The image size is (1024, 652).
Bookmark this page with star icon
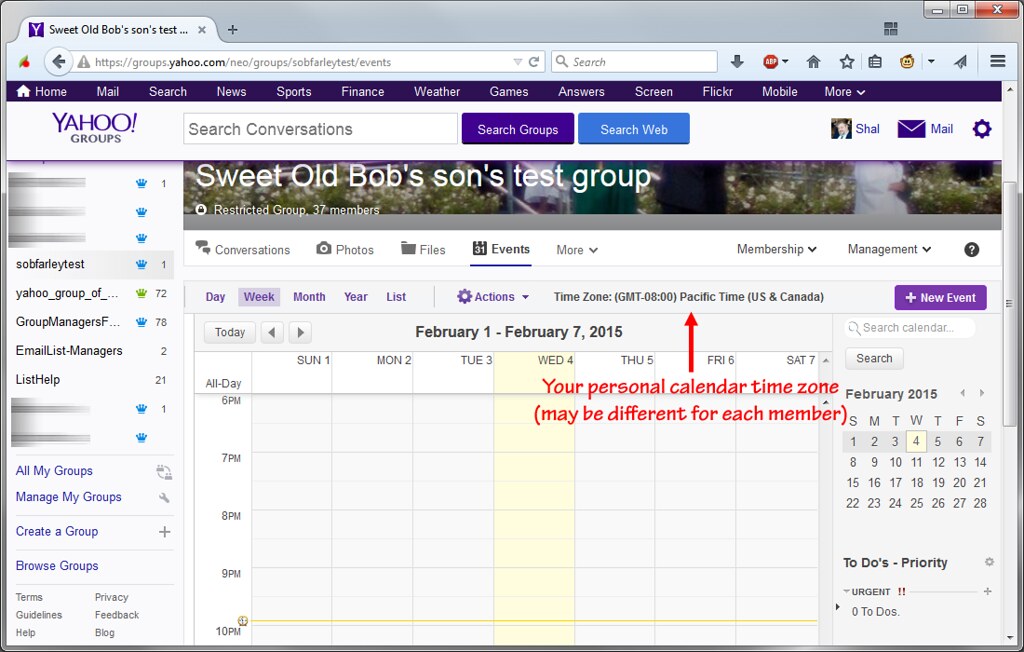coord(847,61)
